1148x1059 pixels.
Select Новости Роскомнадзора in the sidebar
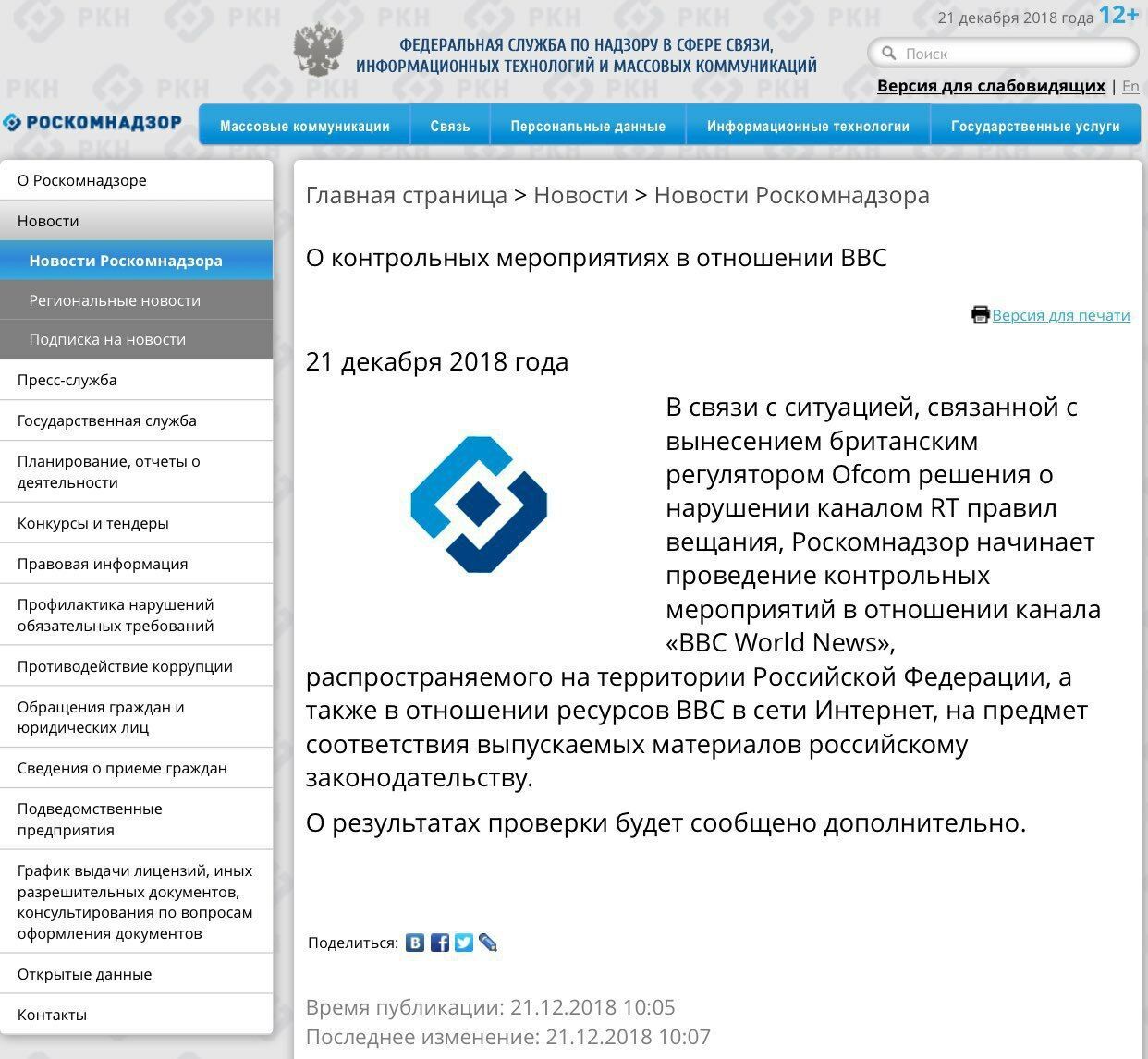point(137,261)
